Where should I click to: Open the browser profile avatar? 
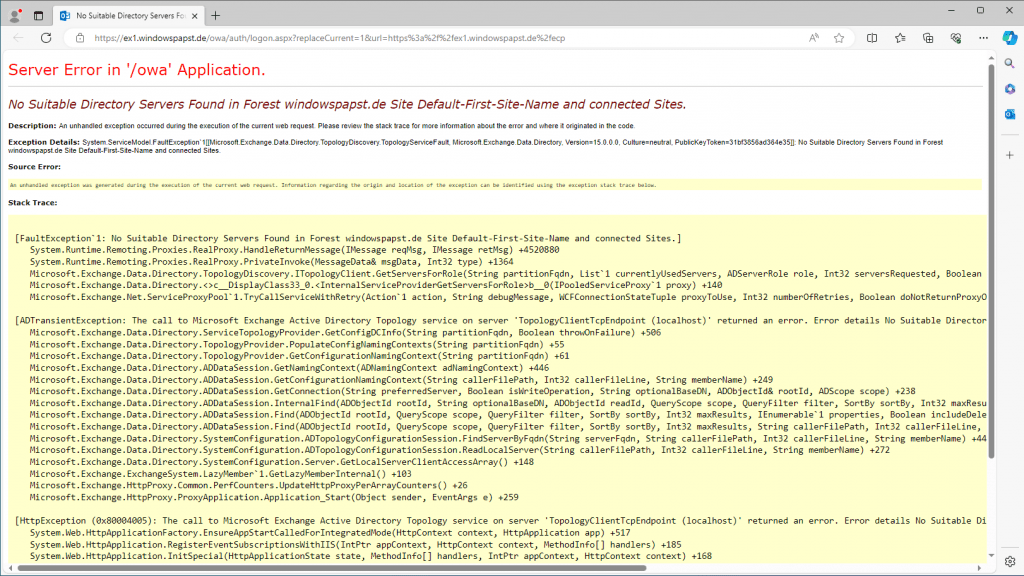[12, 16]
